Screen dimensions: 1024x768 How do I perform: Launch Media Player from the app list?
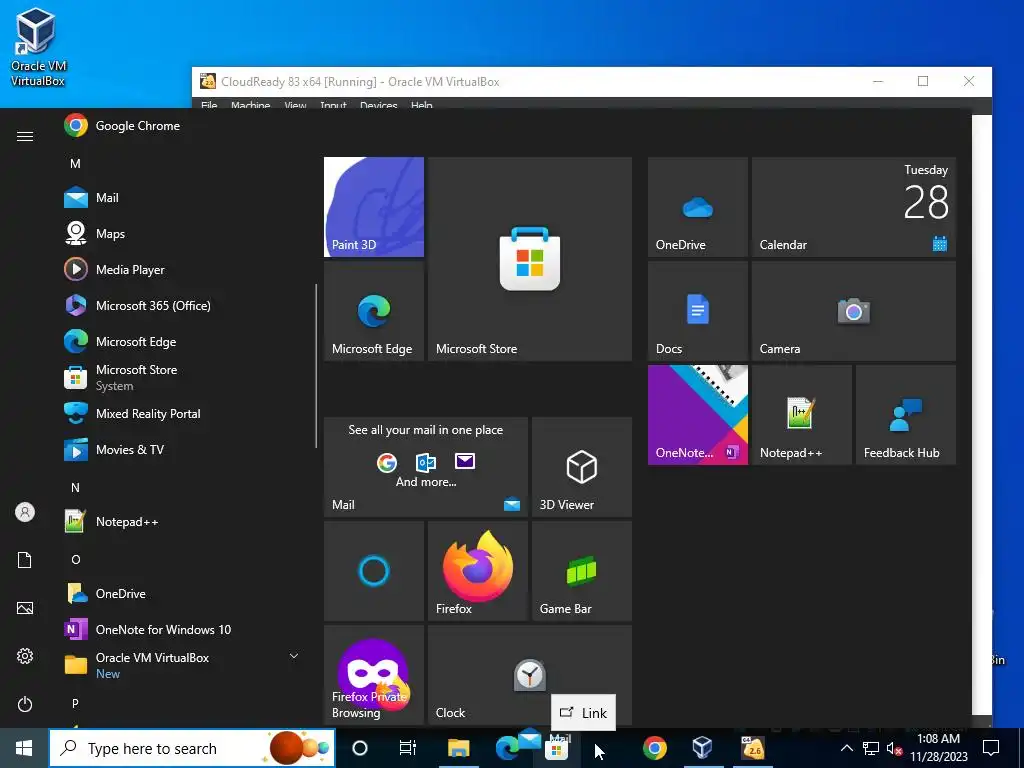[x=183, y=269]
